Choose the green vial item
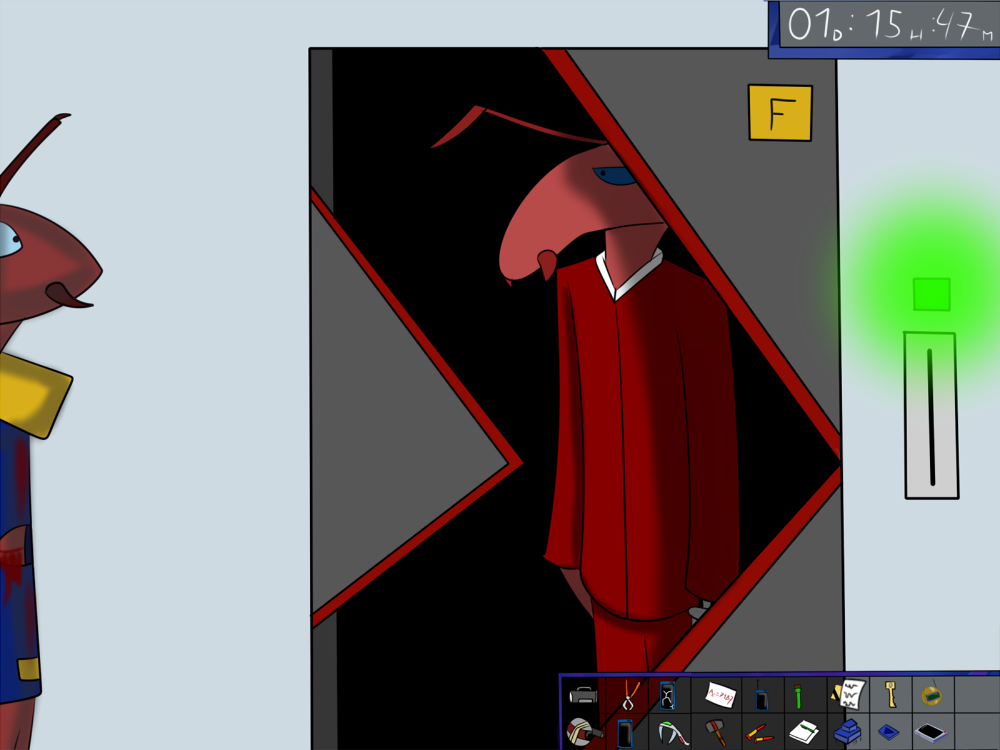The height and width of the screenshot is (750, 1000). 799,695
